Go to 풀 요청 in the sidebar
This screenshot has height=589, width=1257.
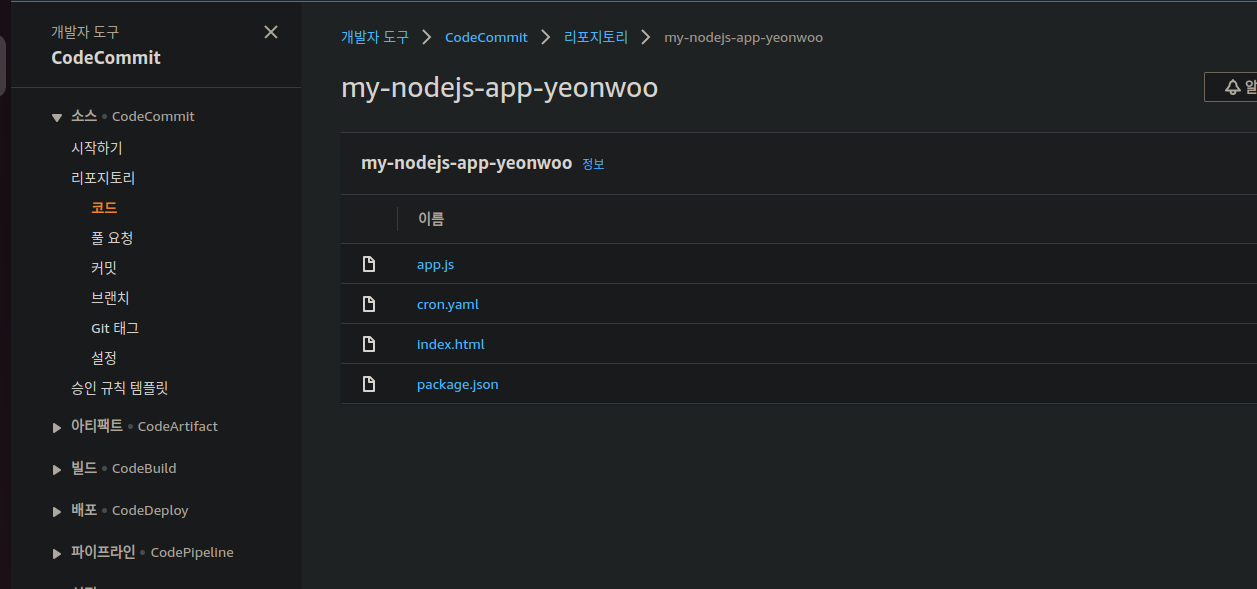(x=112, y=238)
